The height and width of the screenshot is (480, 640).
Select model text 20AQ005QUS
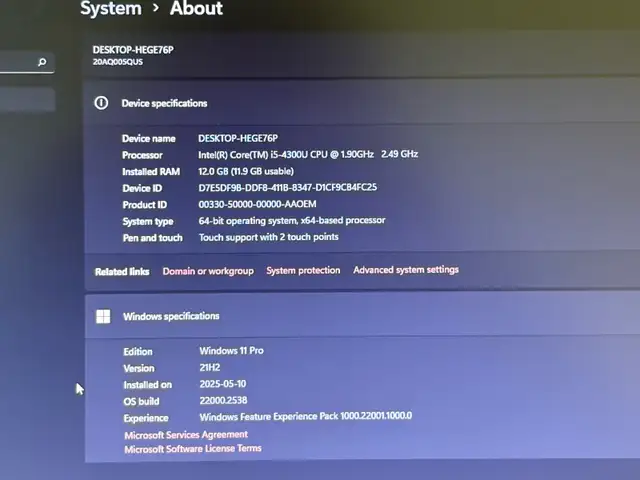118,62
